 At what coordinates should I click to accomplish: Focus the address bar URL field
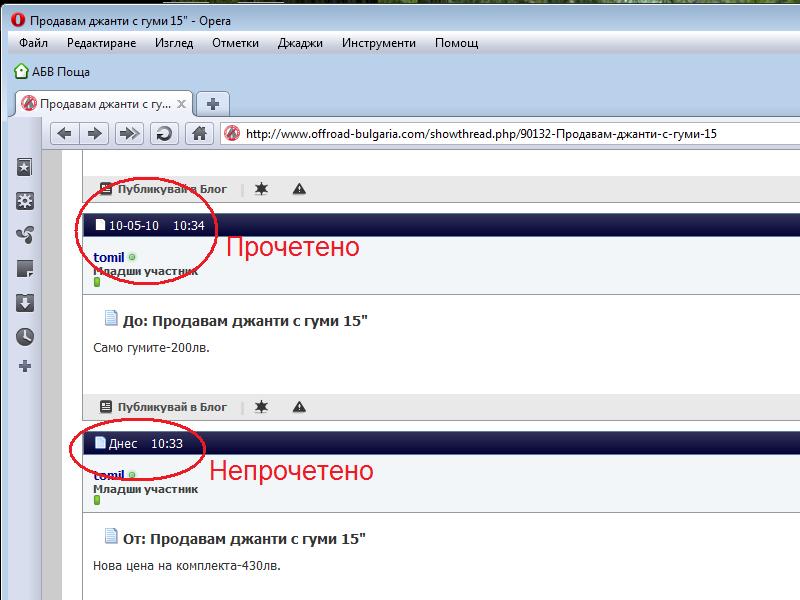point(510,134)
